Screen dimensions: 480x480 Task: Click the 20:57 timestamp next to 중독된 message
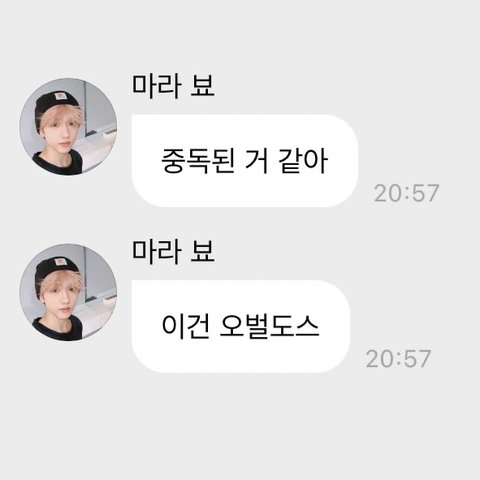click(x=406, y=193)
